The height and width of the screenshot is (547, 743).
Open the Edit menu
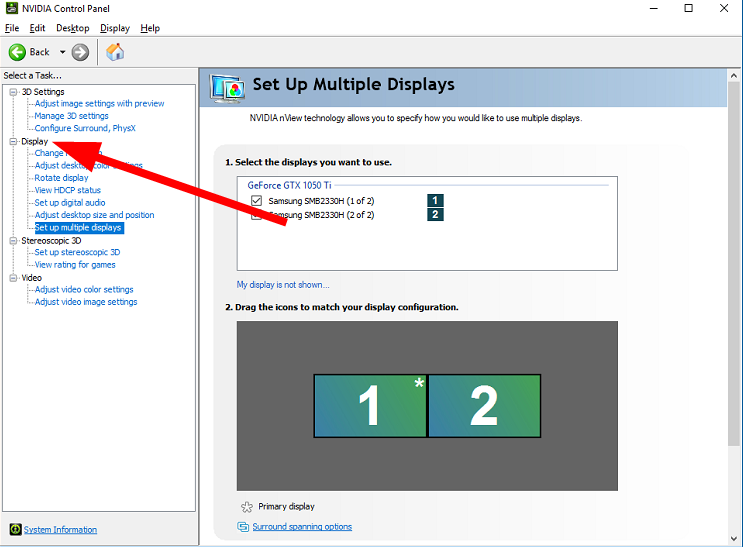[37, 28]
